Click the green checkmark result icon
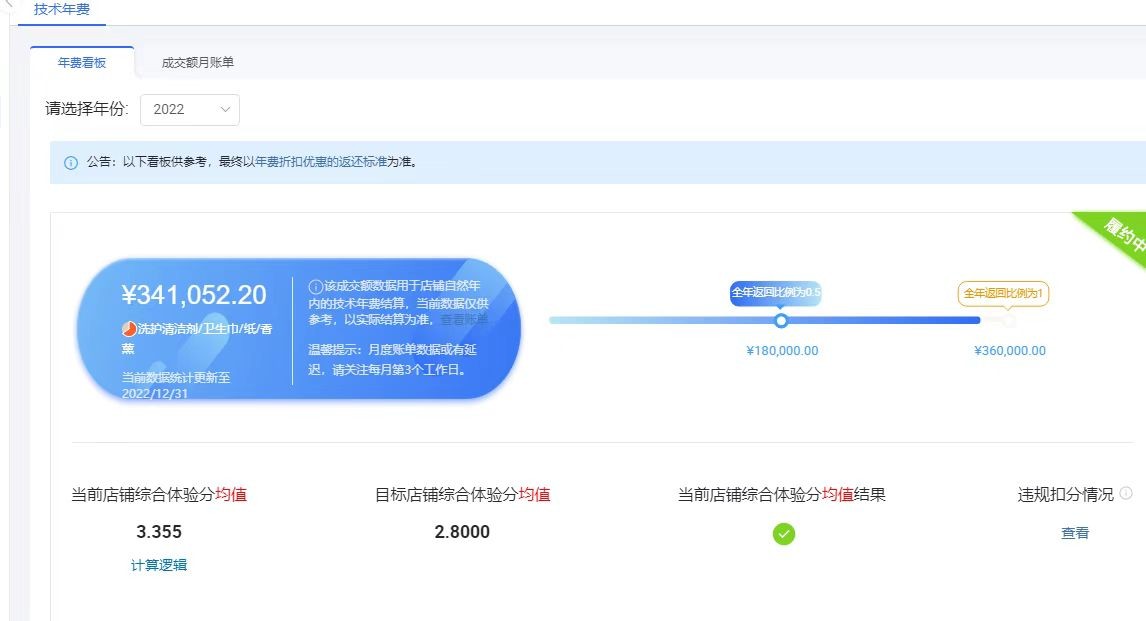The height and width of the screenshot is (621, 1146). pos(783,534)
